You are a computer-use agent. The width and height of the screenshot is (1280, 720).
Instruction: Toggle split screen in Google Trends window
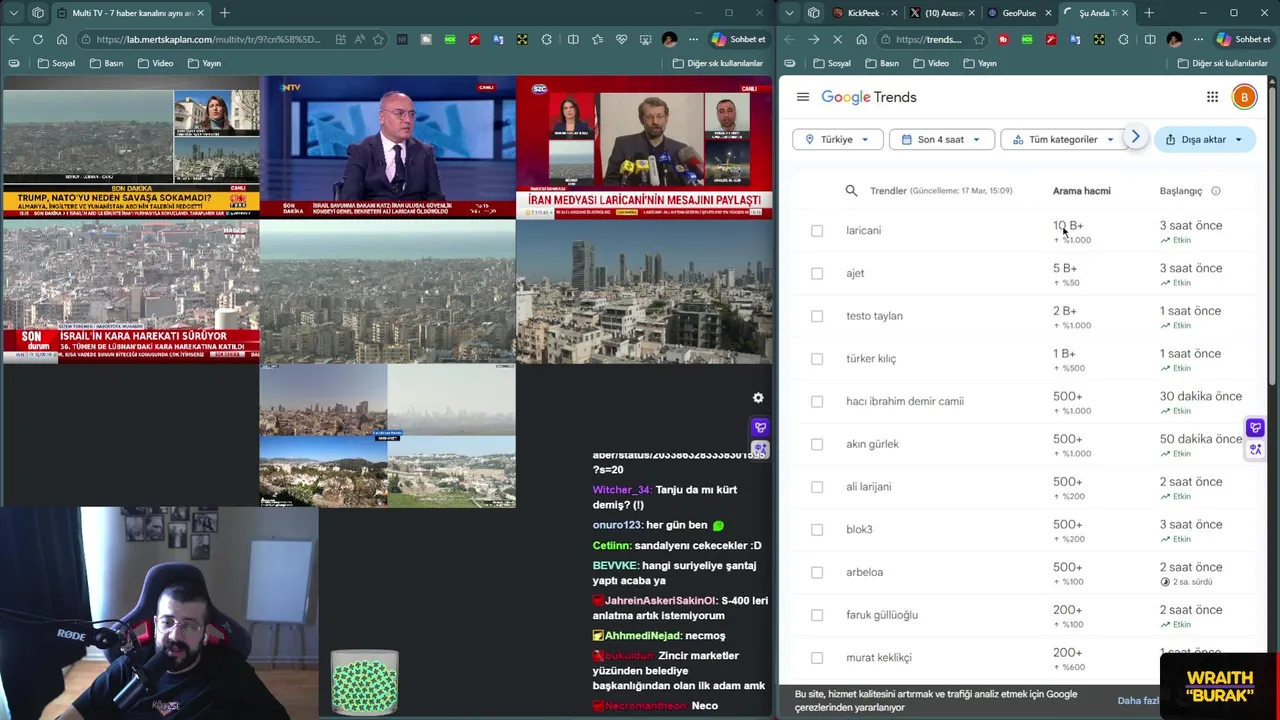pos(1150,40)
